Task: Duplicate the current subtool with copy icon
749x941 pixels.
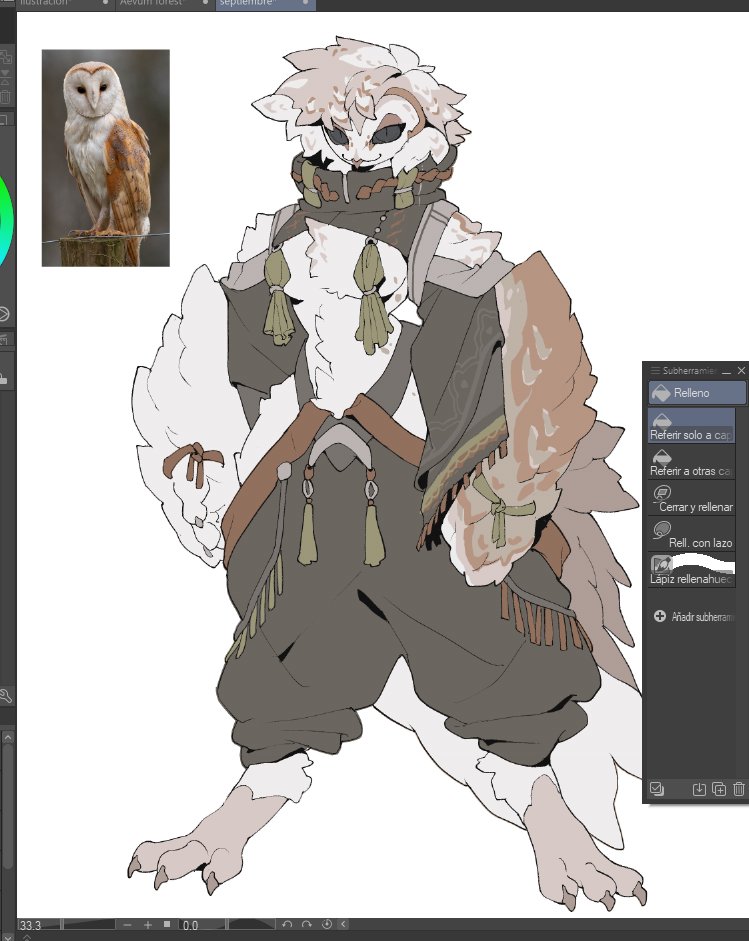Action: click(719, 789)
